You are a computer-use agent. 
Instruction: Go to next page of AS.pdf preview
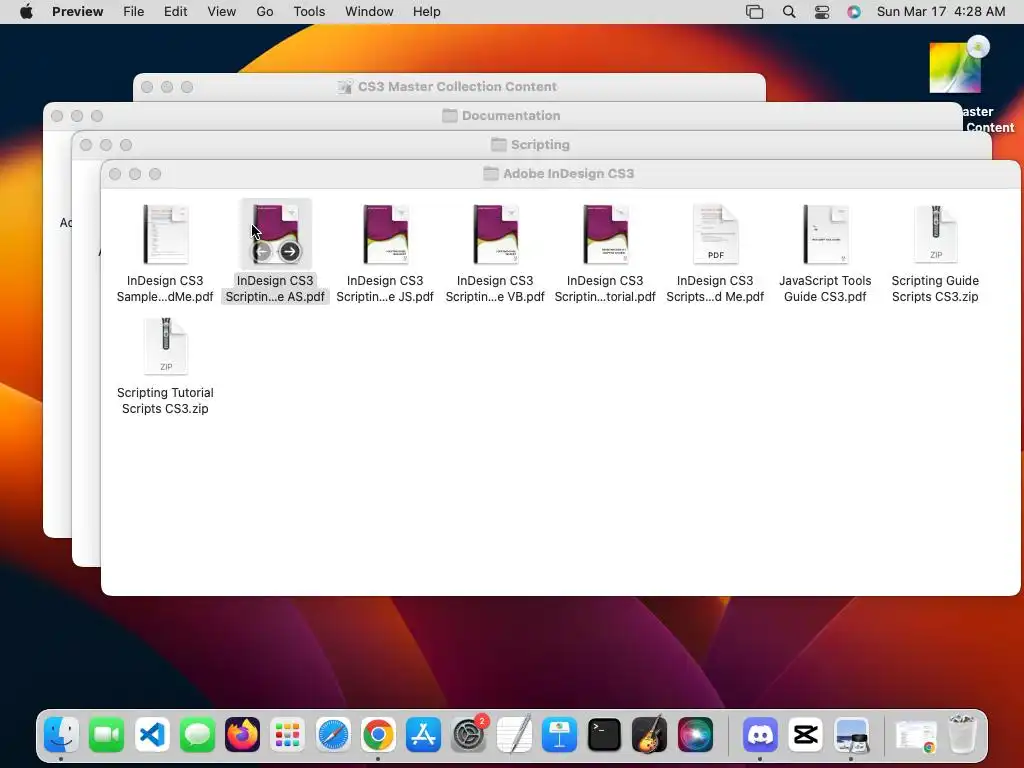290,251
